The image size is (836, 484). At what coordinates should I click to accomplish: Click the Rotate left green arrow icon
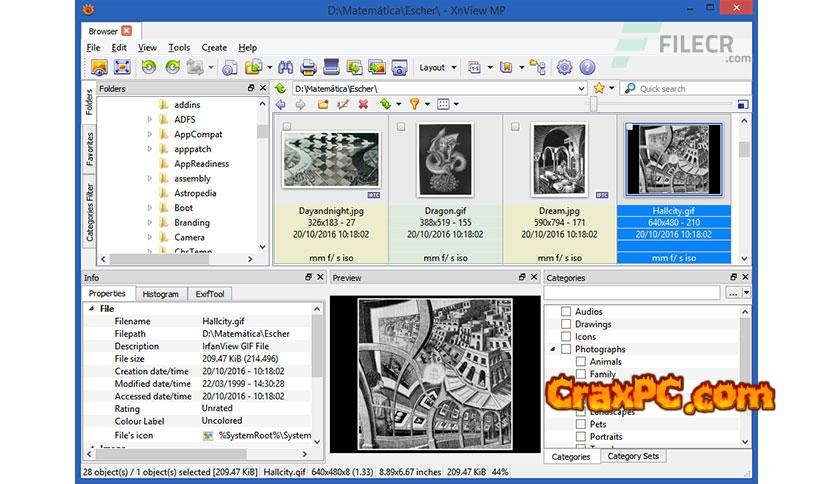coord(148,68)
